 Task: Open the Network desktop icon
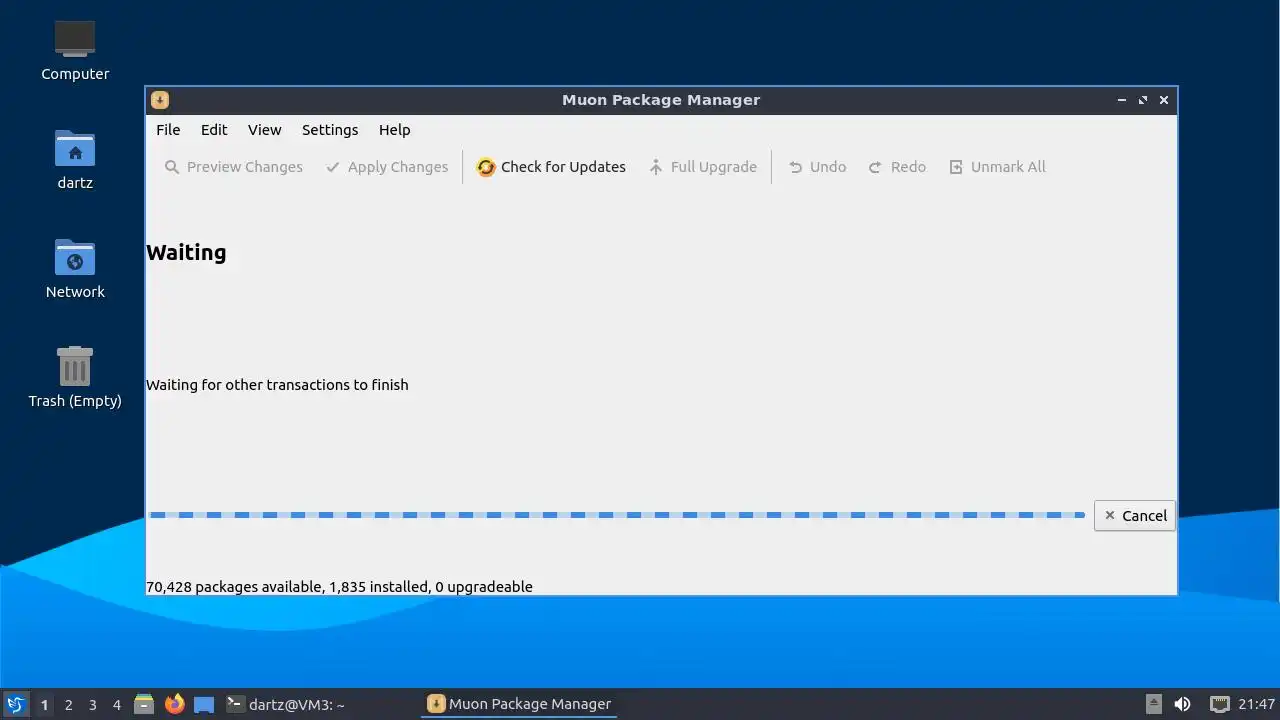pyautogui.click(x=75, y=268)
